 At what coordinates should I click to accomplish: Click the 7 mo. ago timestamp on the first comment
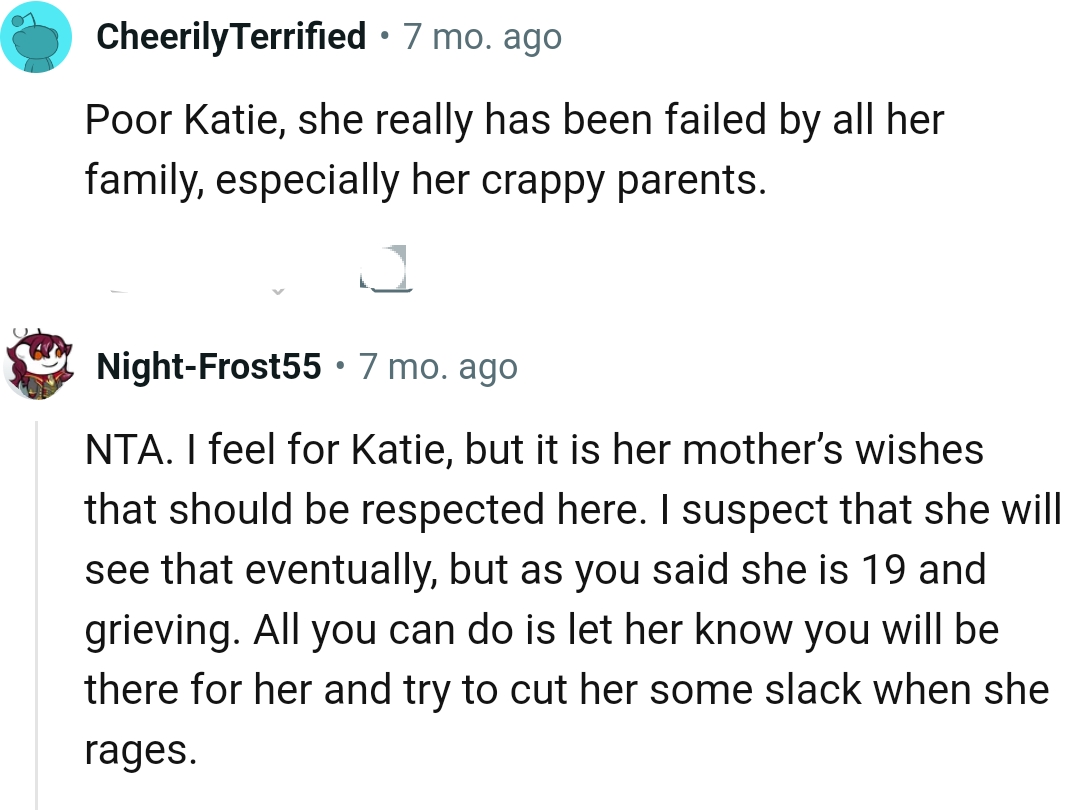[484, 36]
